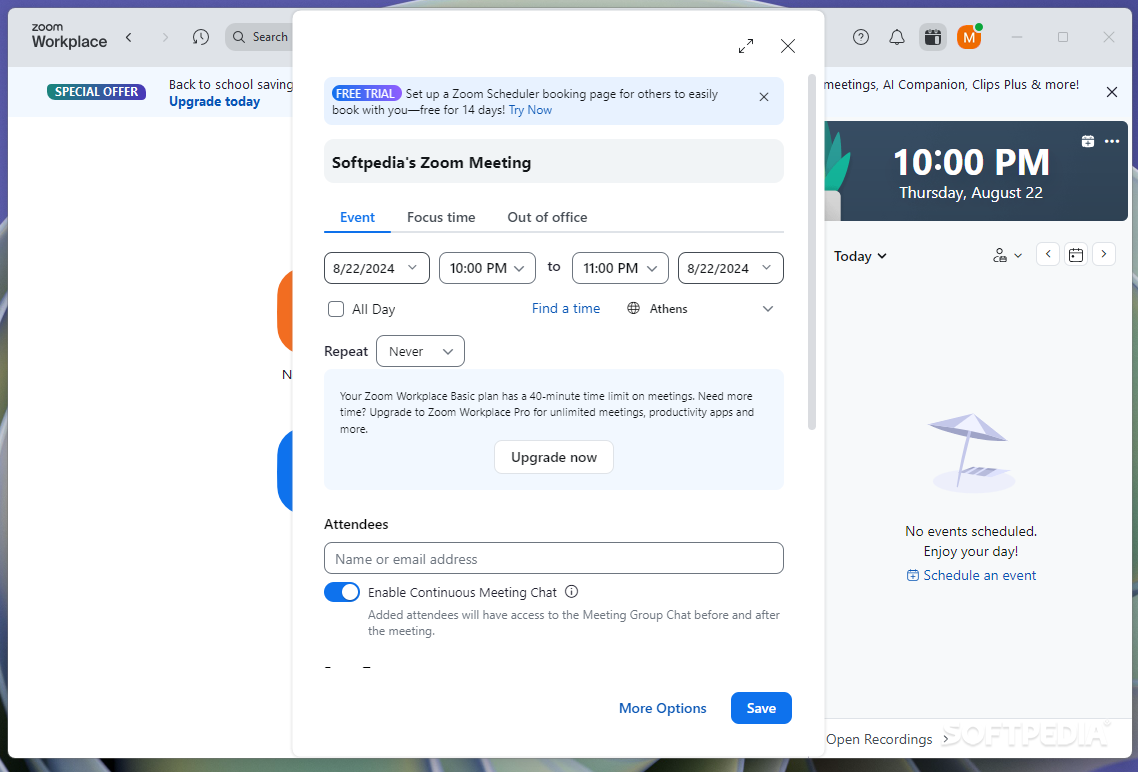Open the orange M profile avatar

[969, 37]
